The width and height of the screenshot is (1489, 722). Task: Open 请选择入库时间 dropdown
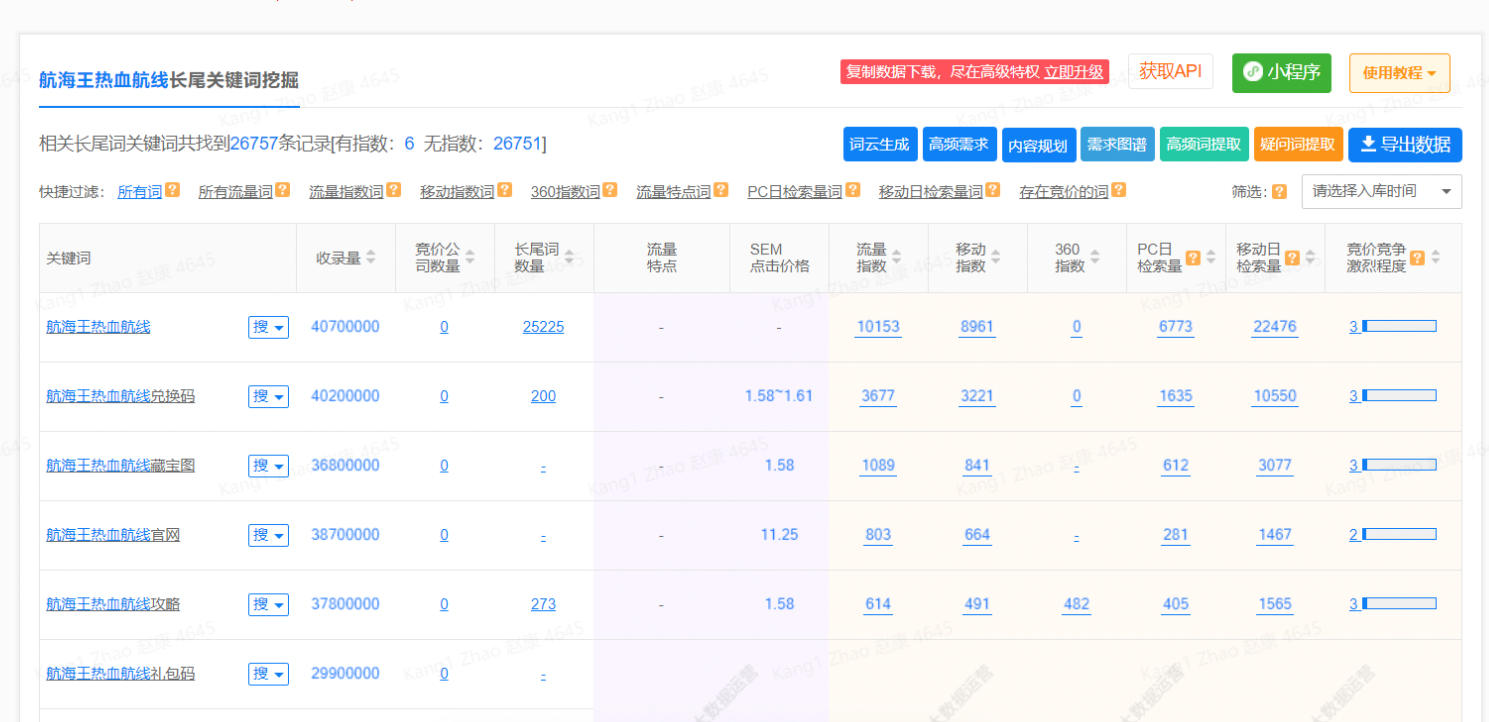pyautogui.click(x=1381, y=191)
